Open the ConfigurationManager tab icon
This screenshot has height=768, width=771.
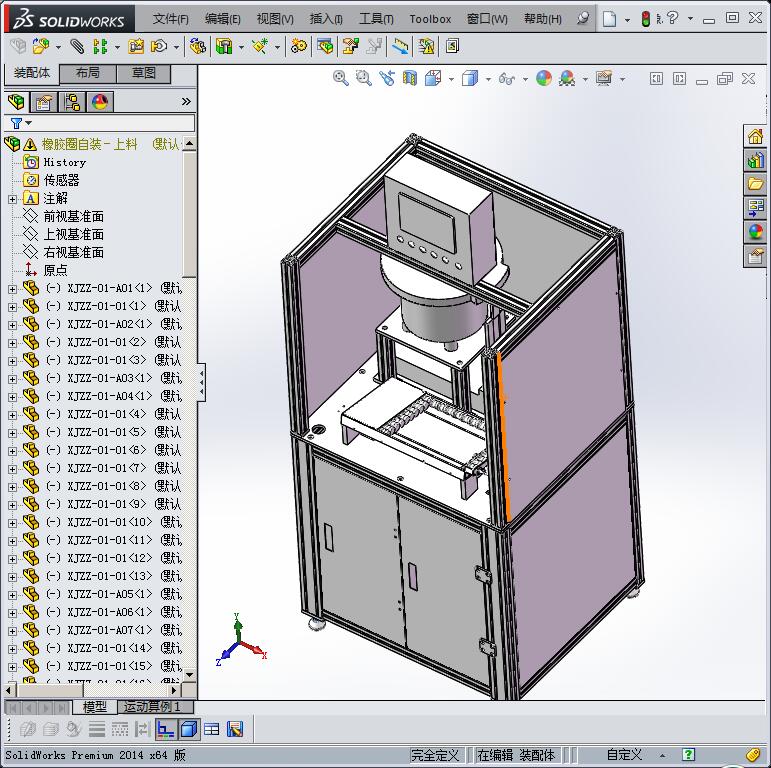(72, 102)
